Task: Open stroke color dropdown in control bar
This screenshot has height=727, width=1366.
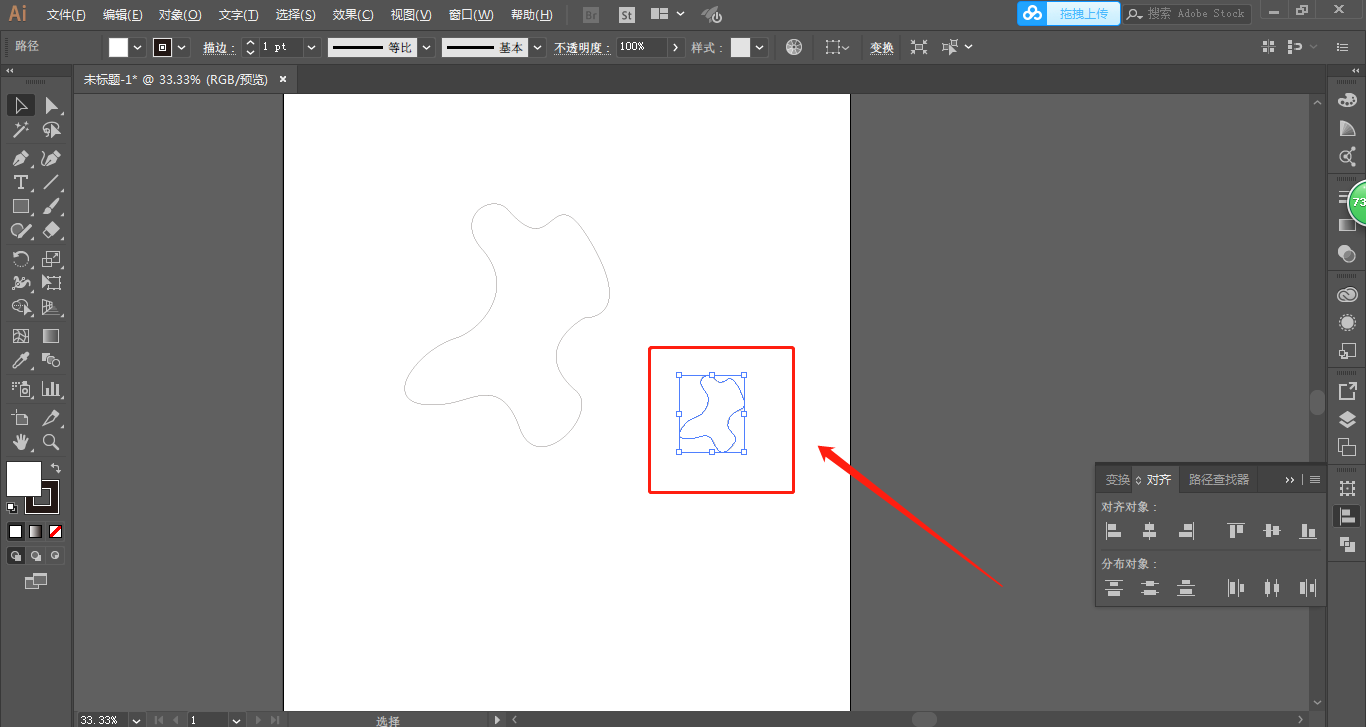Action: pos(181,47)
